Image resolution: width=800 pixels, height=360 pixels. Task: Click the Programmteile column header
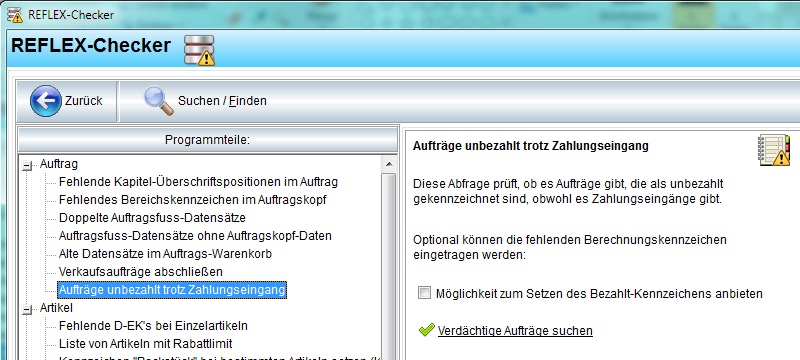208,140
